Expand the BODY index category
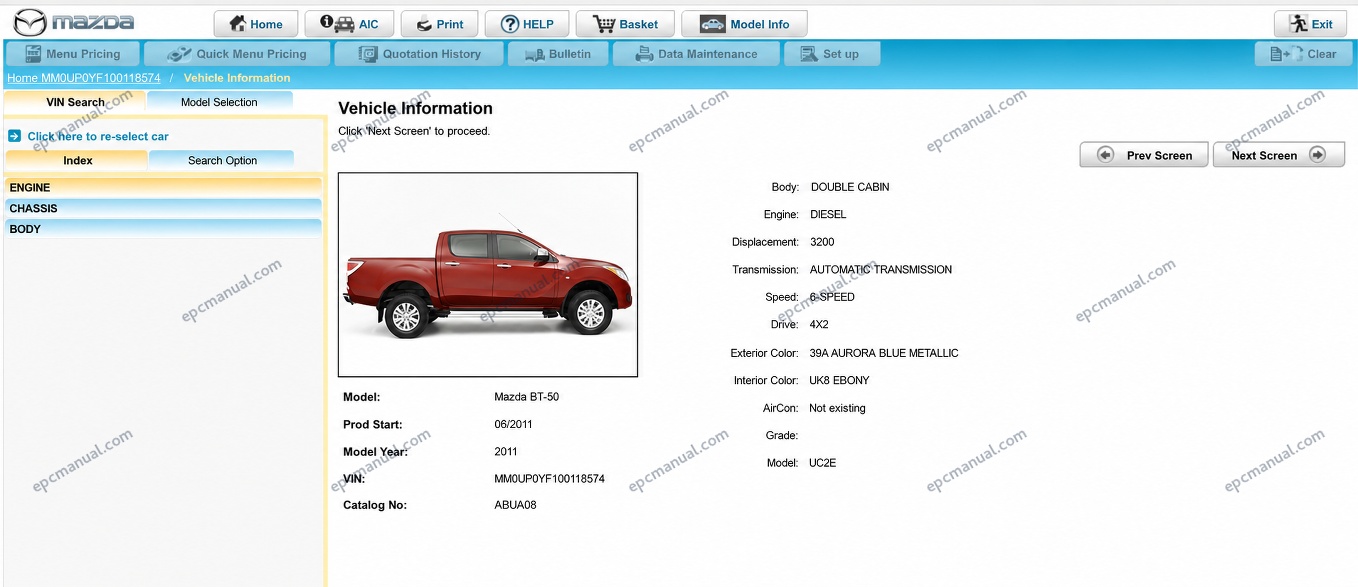Image resolution: width=1358 pixels, height=587 pixels. coord(163,229)
